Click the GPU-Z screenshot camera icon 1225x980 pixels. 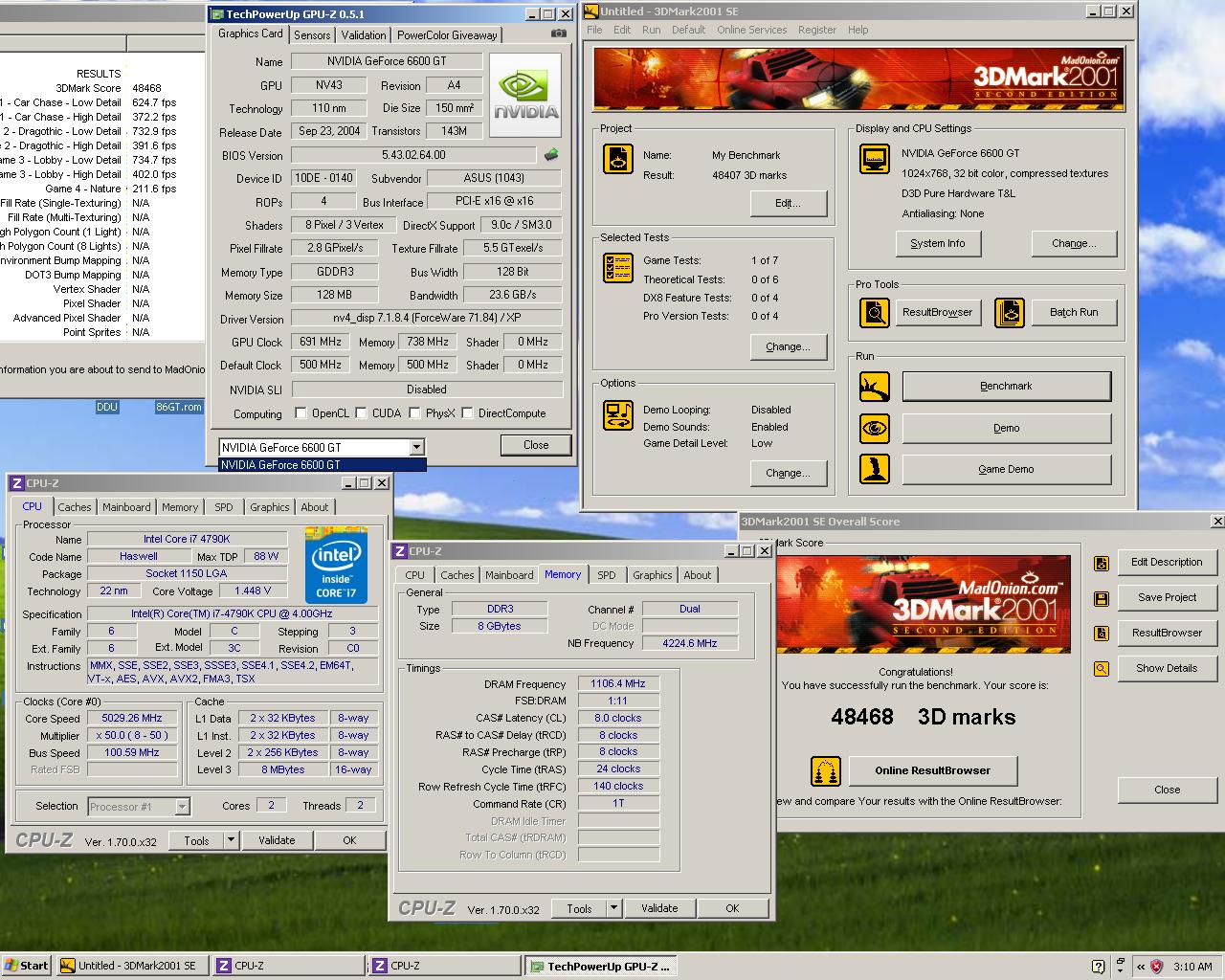pos(558,34)
